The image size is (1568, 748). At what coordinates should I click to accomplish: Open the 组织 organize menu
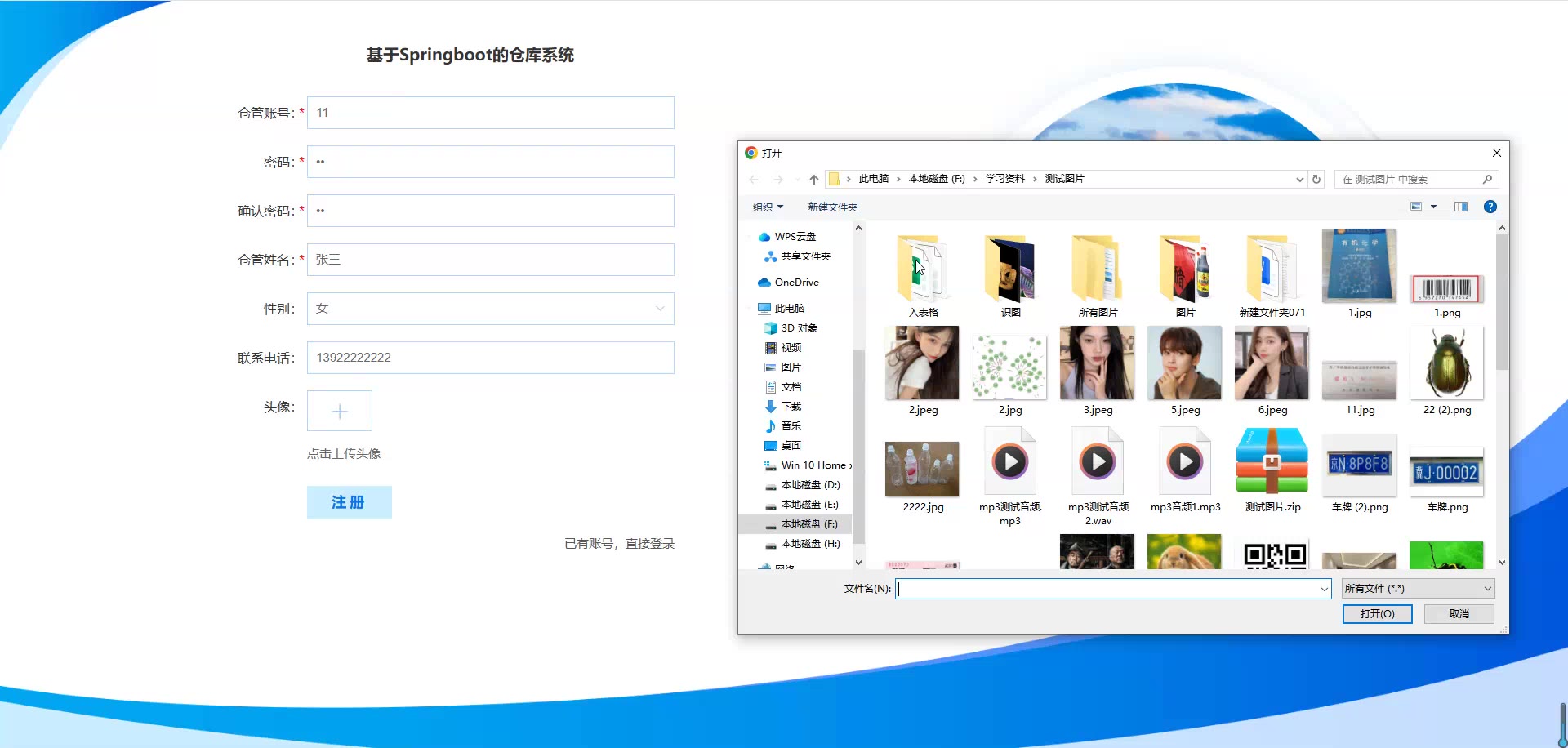pyautogui.click(x=768, y=207)
